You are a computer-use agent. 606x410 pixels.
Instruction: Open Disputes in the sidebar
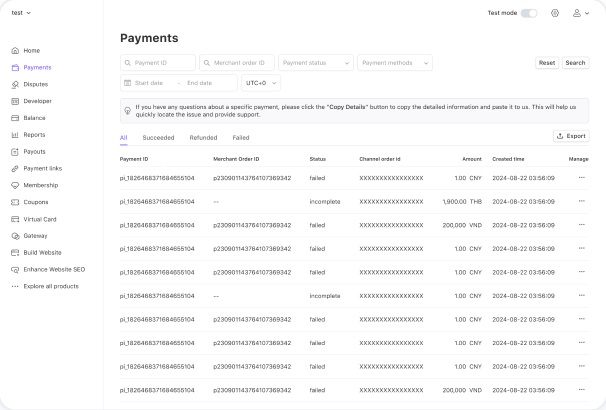point(36,84)
